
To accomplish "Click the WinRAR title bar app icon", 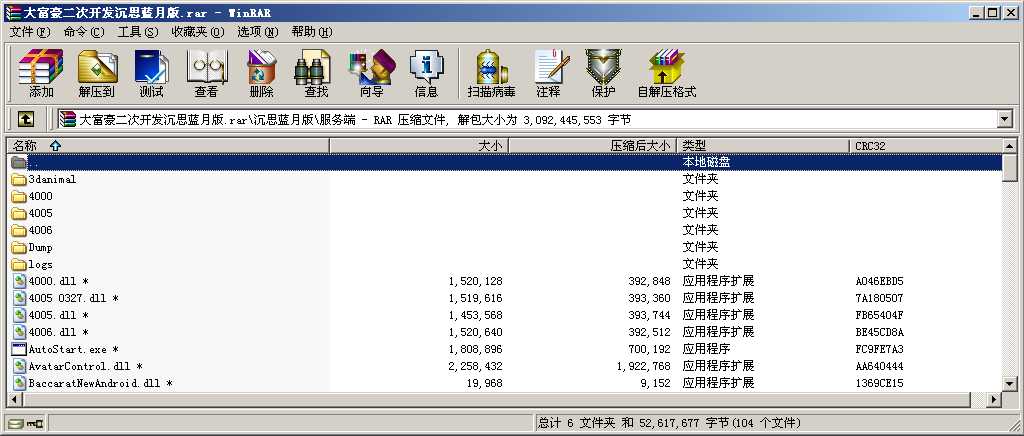I will 12,12.
